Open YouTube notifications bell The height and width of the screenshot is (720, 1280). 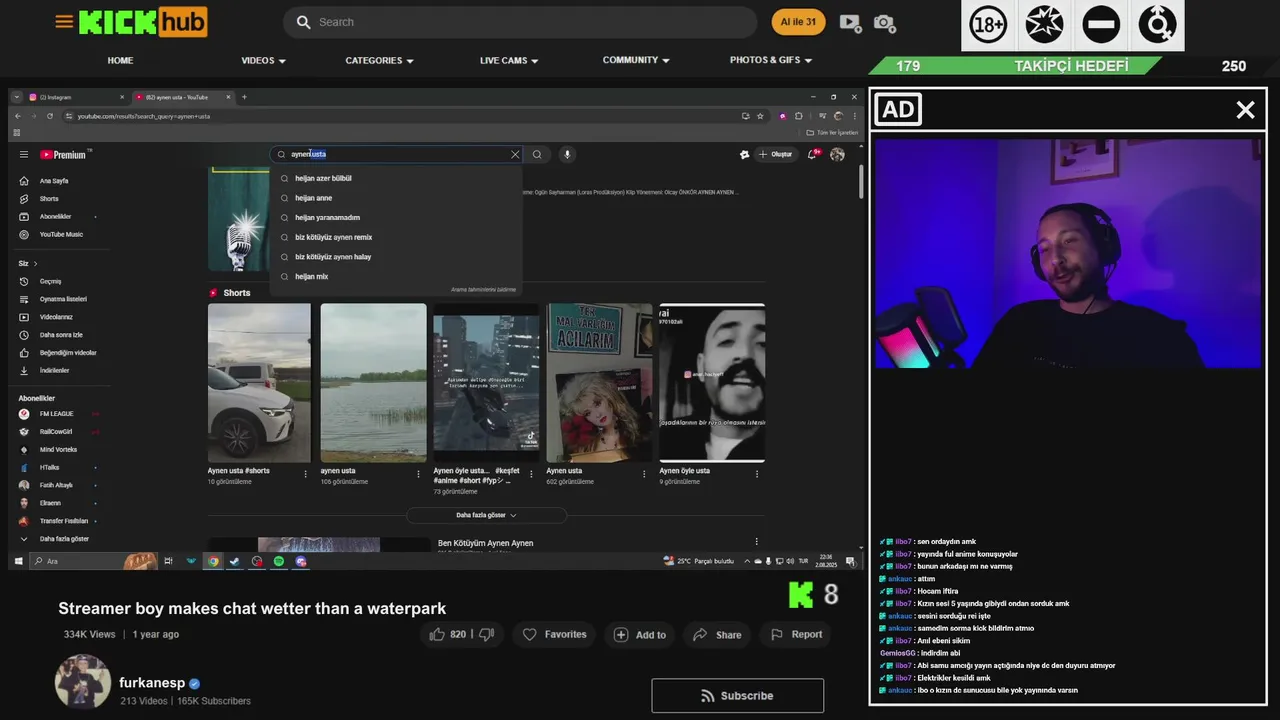pos(814,154)
